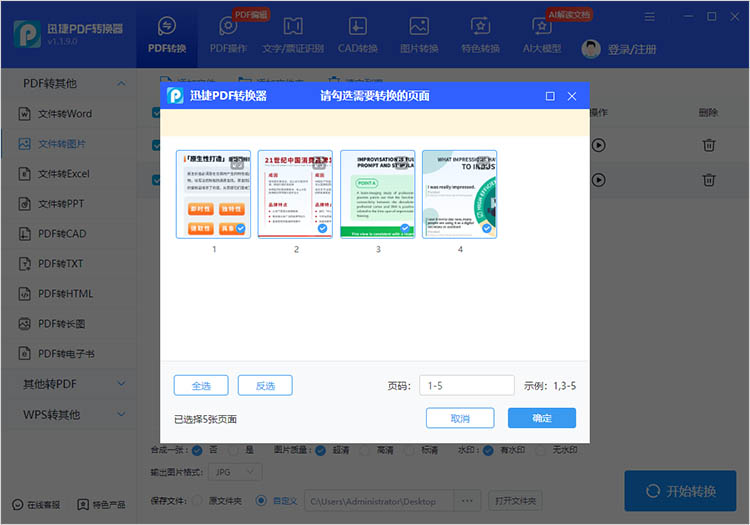
Task: Open the main window hamburger menu
Action: point(649,17)
